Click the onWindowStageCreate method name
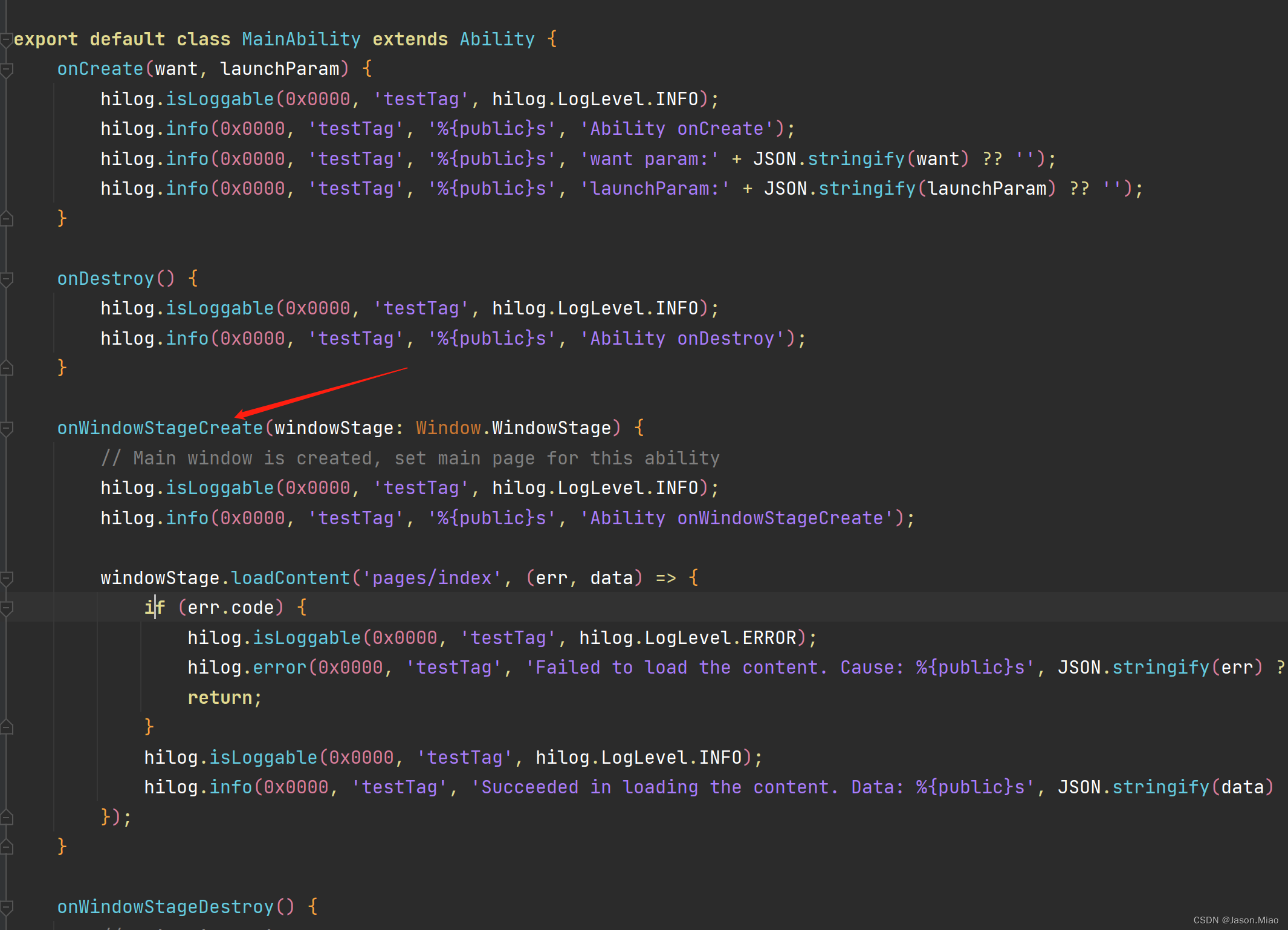 pyautogui.click(x=160, y=428)
